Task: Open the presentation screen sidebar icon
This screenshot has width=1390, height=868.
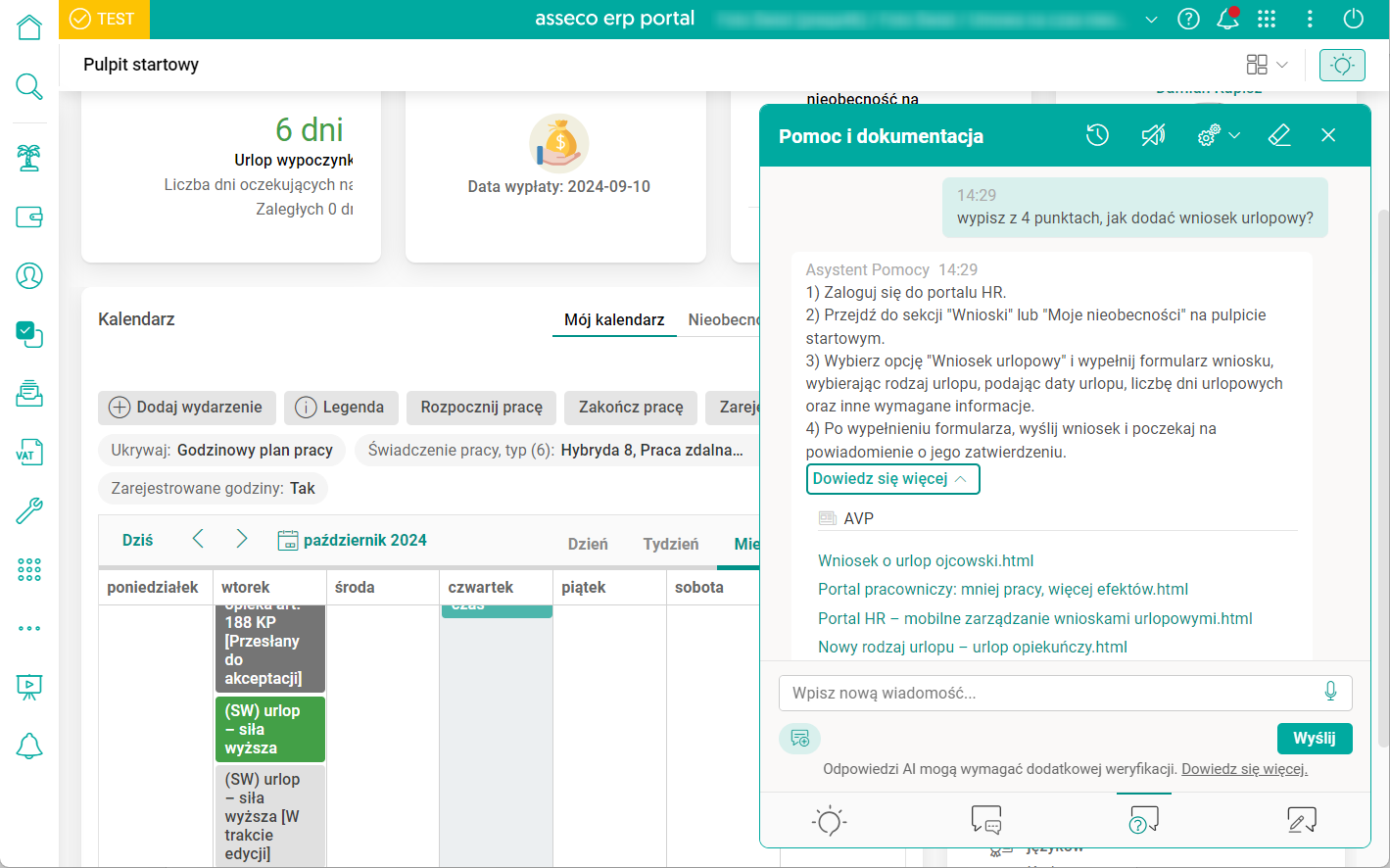Action: (29, 687)
